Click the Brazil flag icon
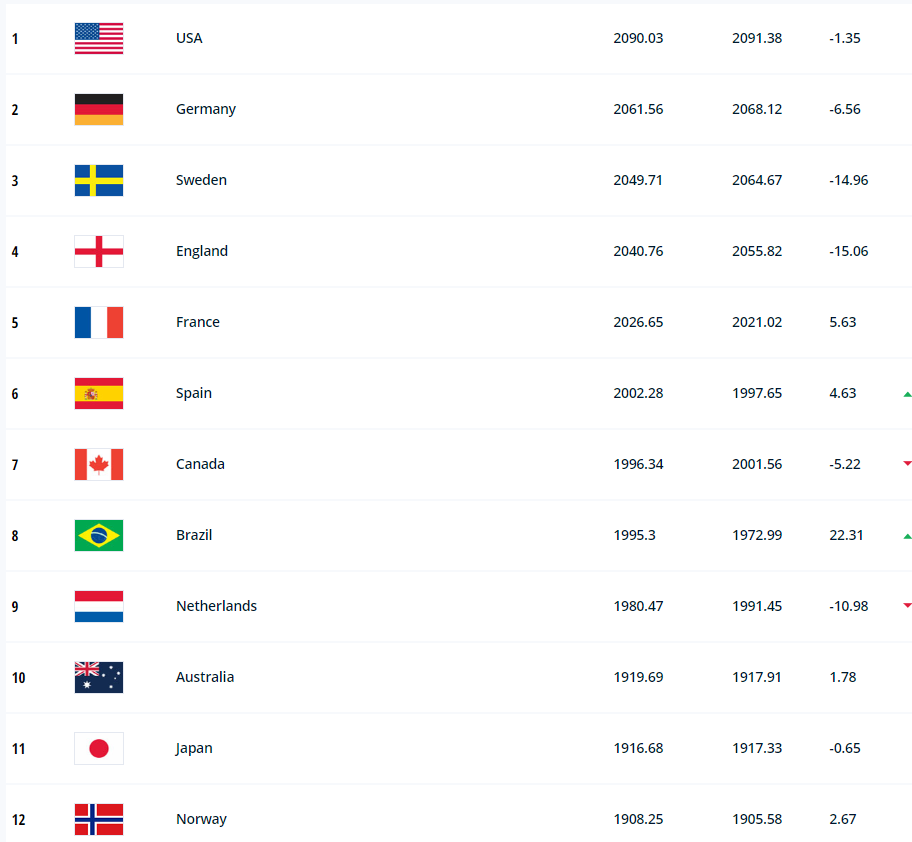912x842 pixels. (x=99, y=535)
